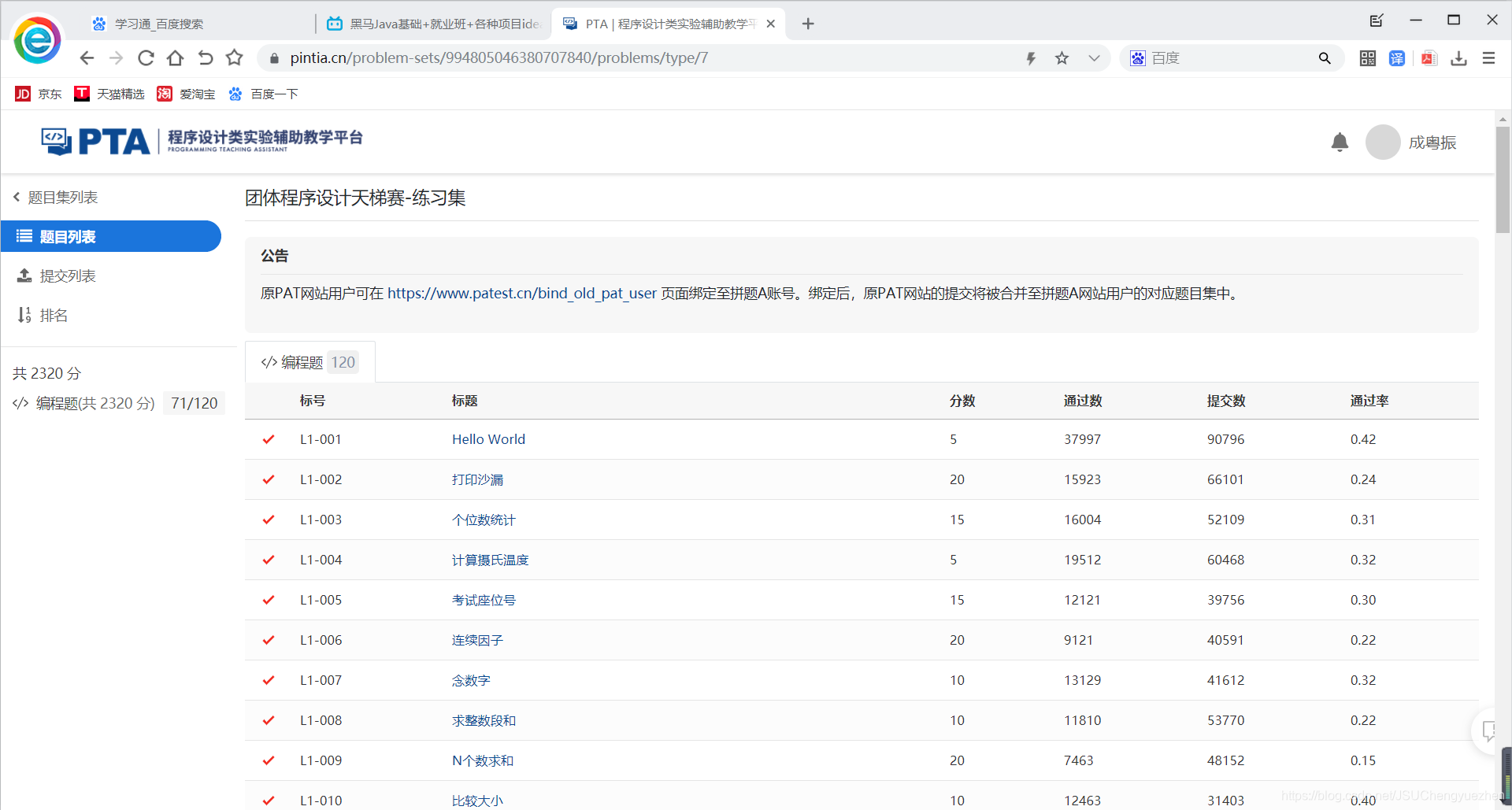This screenshot has width=1512, height=810.
Task: Go back with the browser back arrow
Action: (x=87, y=58)
